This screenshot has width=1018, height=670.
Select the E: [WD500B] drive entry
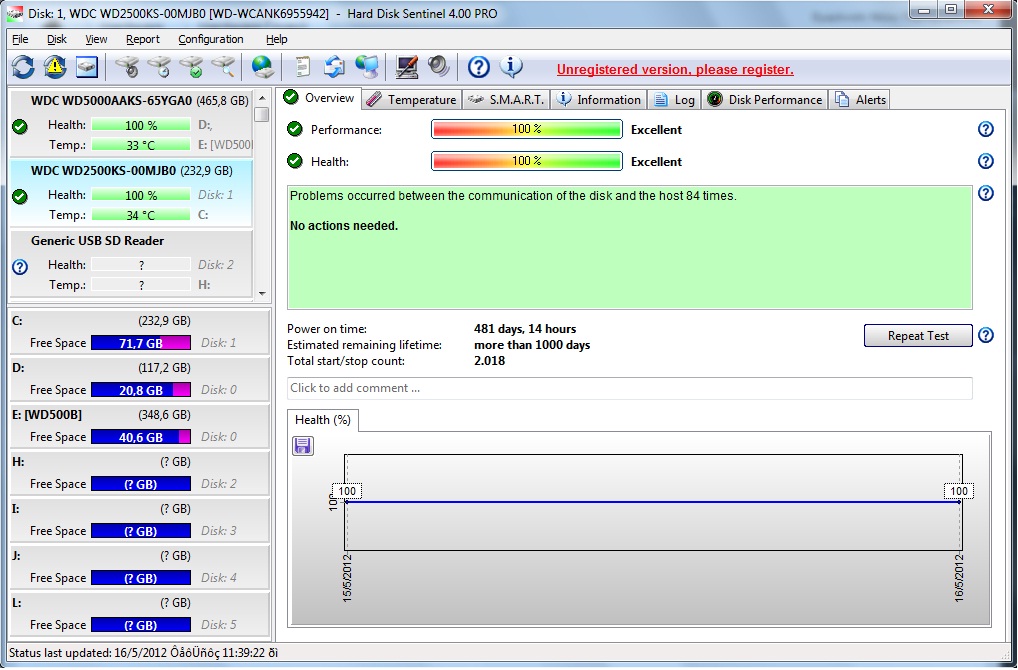coord(140,427)
